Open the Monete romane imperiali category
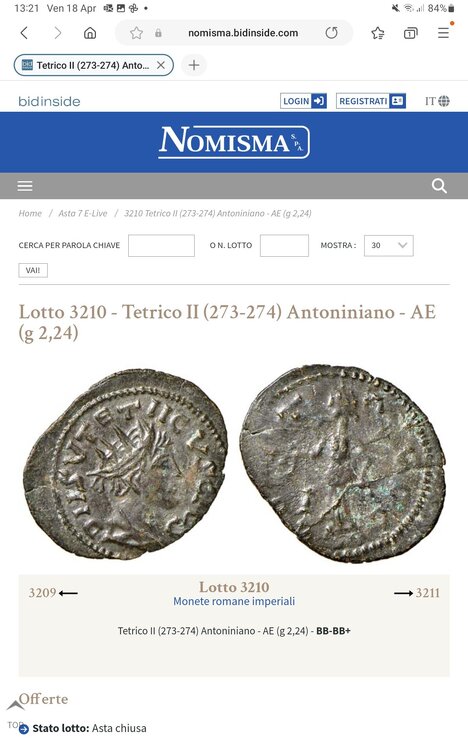Viewport: 468px width, 750px height. coord(234,601)
